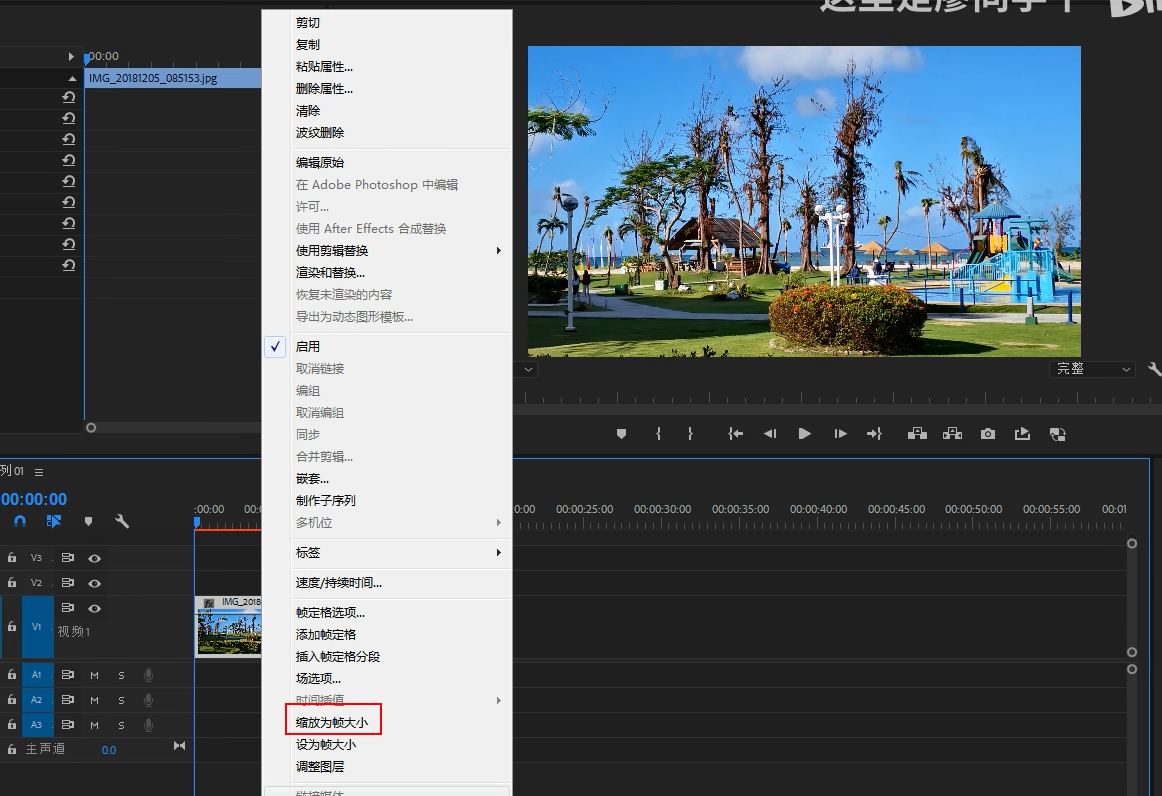Click the Play button in the program monitor

pos(804,433)
